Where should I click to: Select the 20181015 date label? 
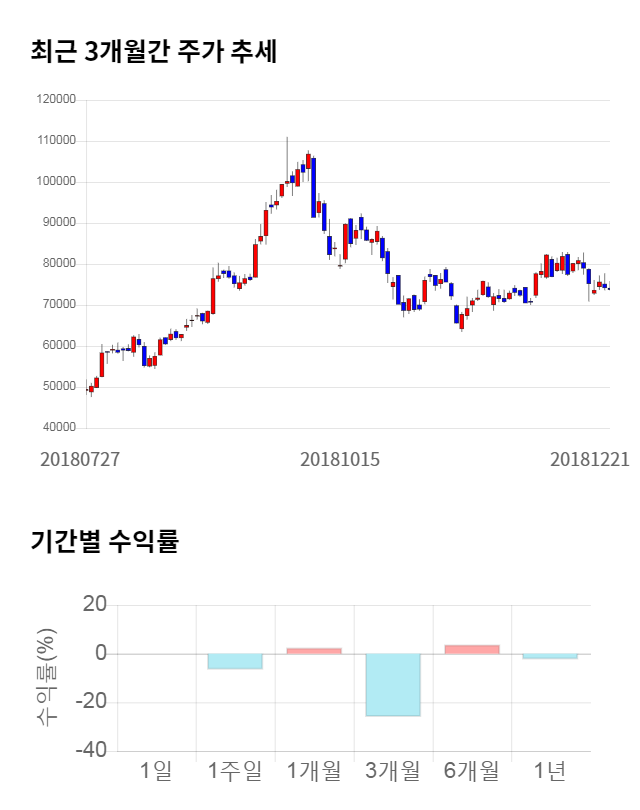pyautogui.click(x=340, y=459)
